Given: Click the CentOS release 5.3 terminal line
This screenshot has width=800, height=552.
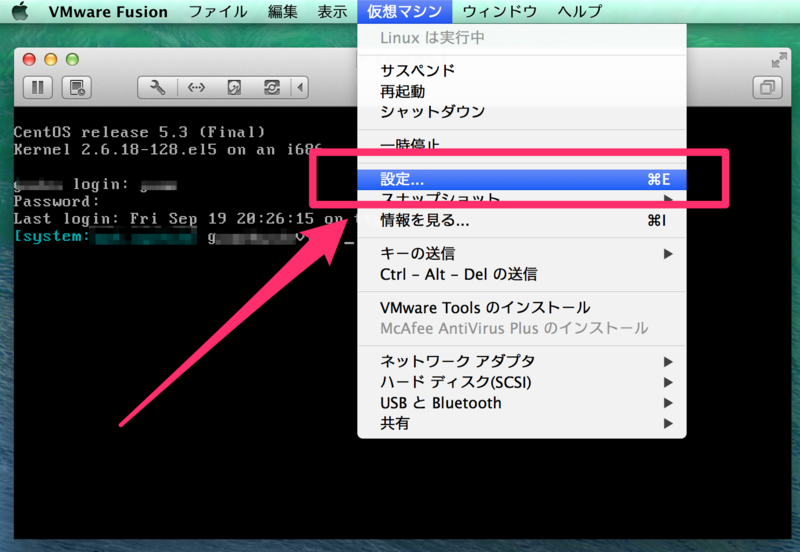Looking at the screenshot, I should pyautogui.click(x=139, y=132).
